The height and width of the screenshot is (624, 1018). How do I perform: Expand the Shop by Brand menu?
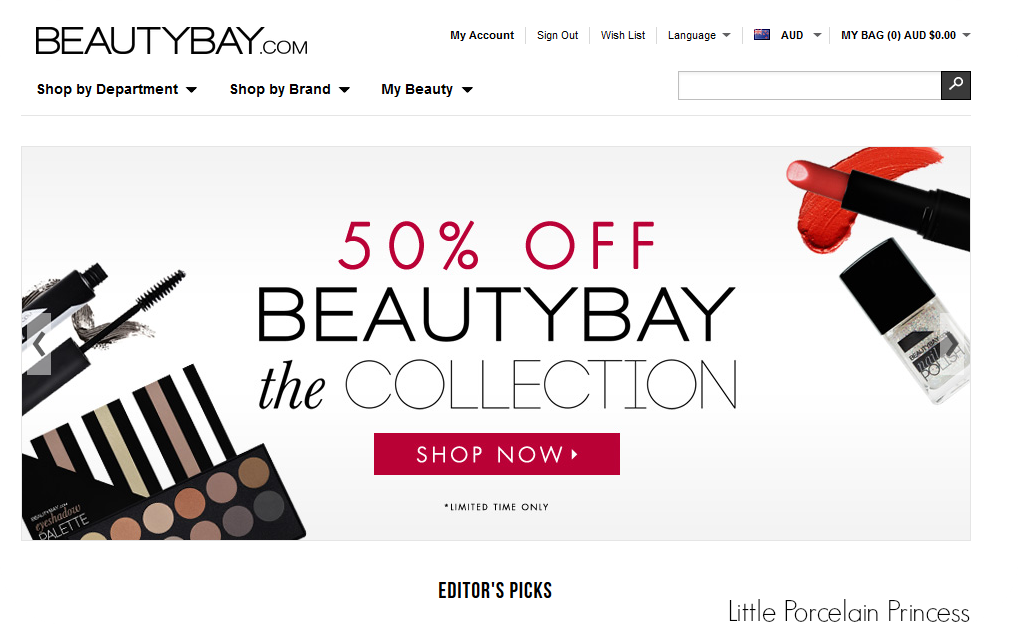coord(290,90)
